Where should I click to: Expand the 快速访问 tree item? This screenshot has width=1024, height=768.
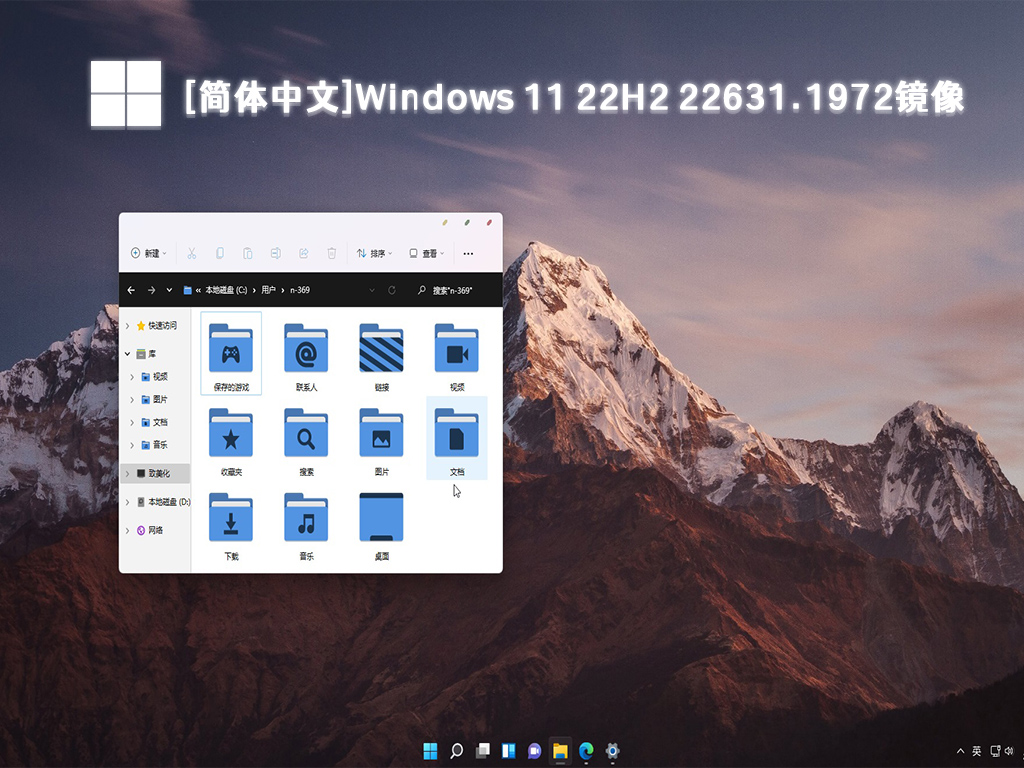tap(129, 326)
